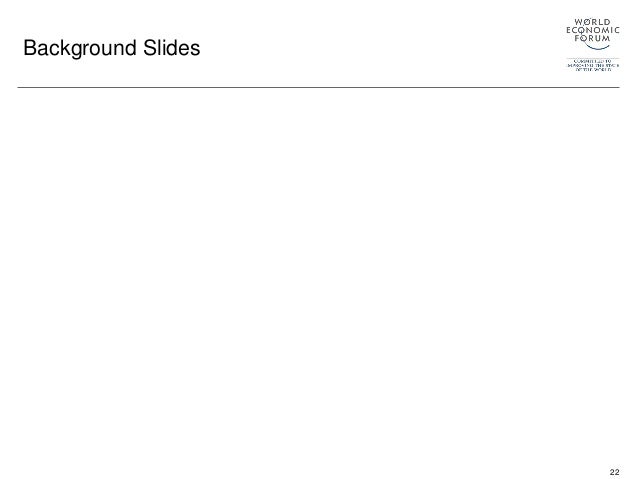Click the slide number 22
Viewport: 638px width, 479px height.
coord(614,472)
